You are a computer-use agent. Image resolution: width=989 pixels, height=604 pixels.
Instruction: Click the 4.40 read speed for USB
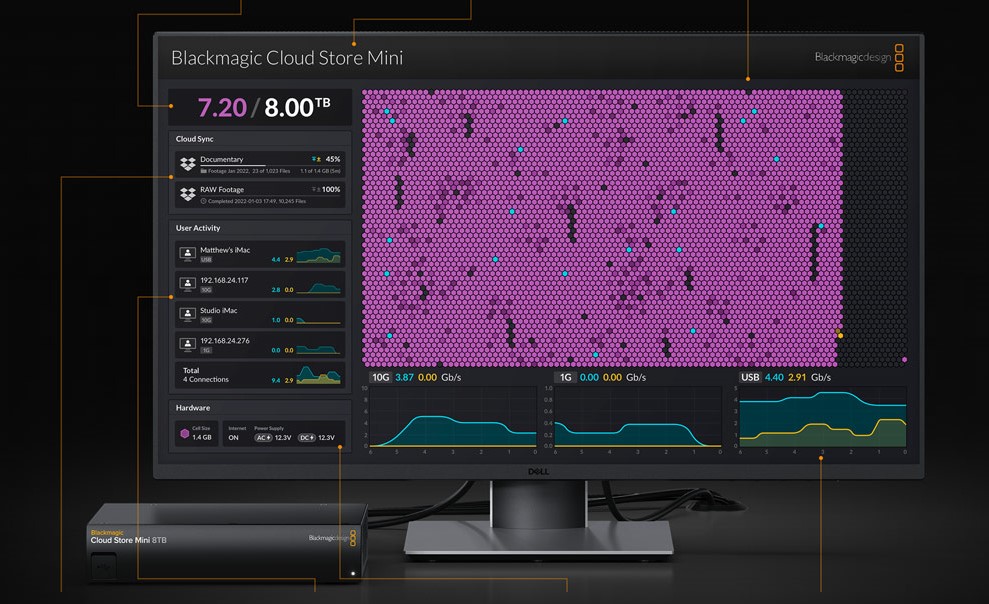(774, 377)
